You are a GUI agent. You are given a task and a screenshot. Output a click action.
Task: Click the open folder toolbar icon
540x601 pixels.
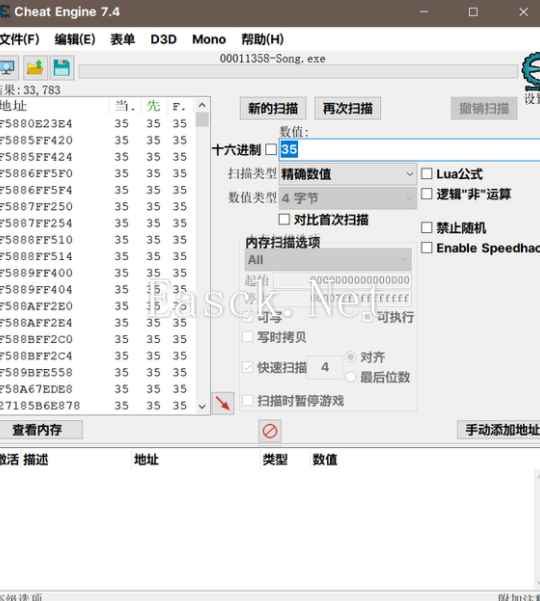(x=35, y=68)
